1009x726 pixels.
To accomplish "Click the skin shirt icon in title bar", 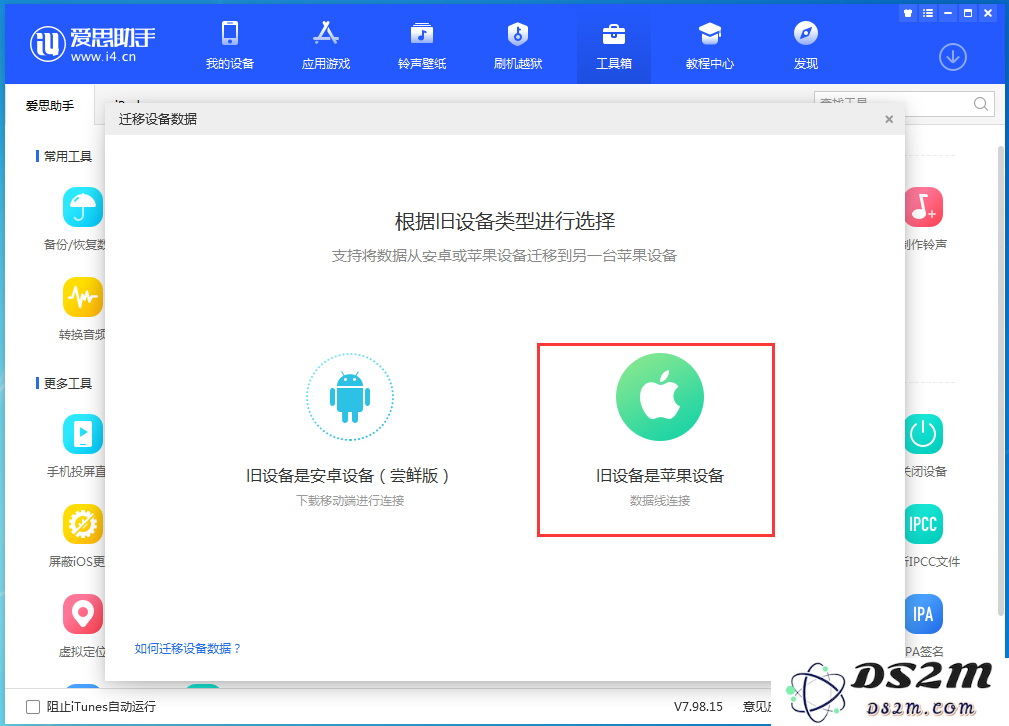I will pyautogui.click(x=908, y=13).
